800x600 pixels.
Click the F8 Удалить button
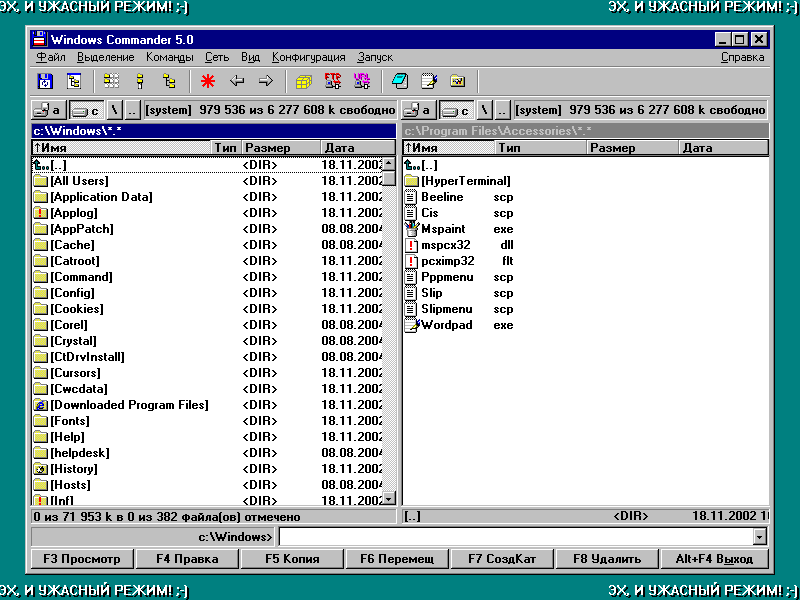(607, 559)
